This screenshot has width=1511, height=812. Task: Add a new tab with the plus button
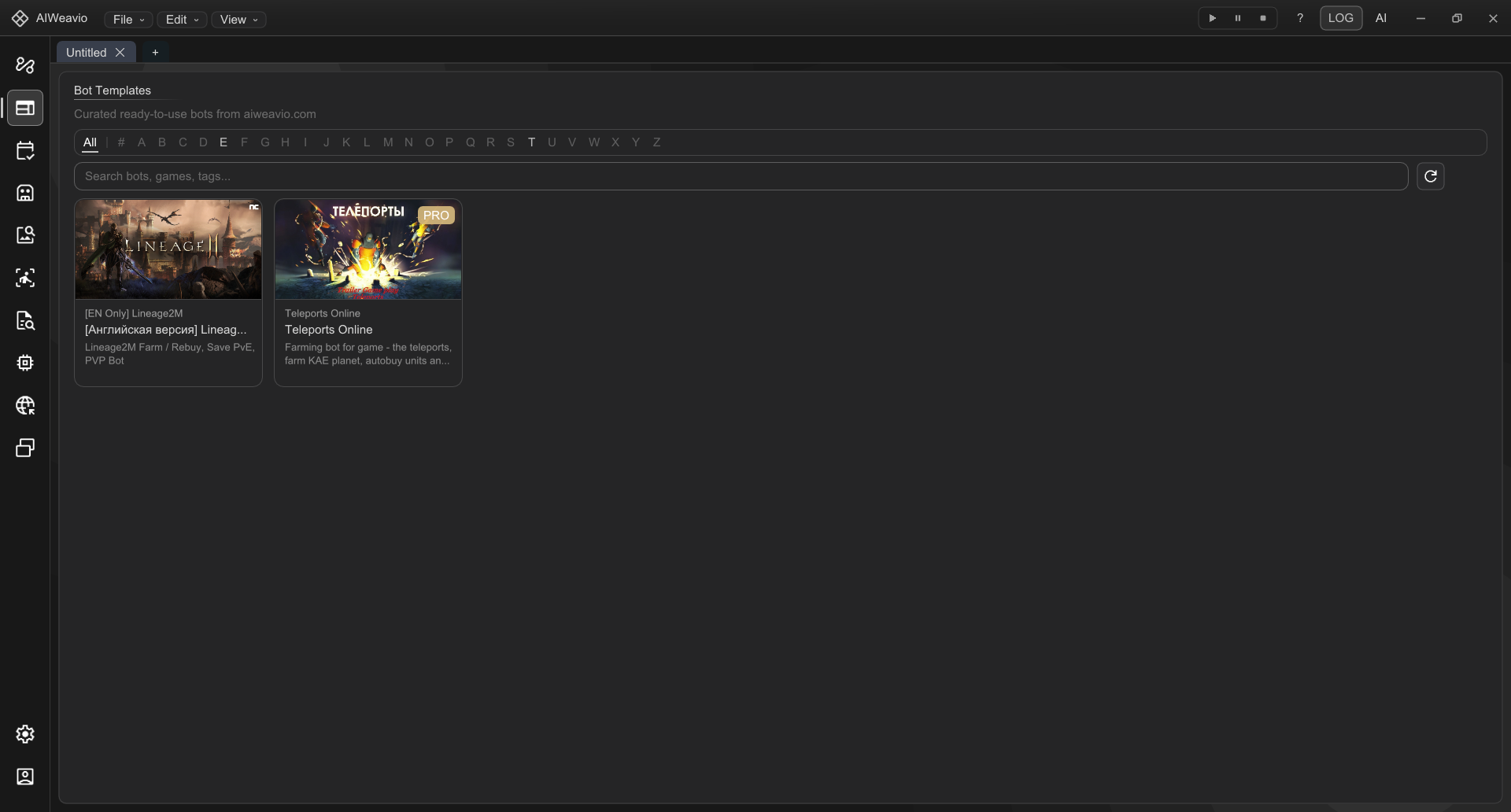(x=155, y=52)
